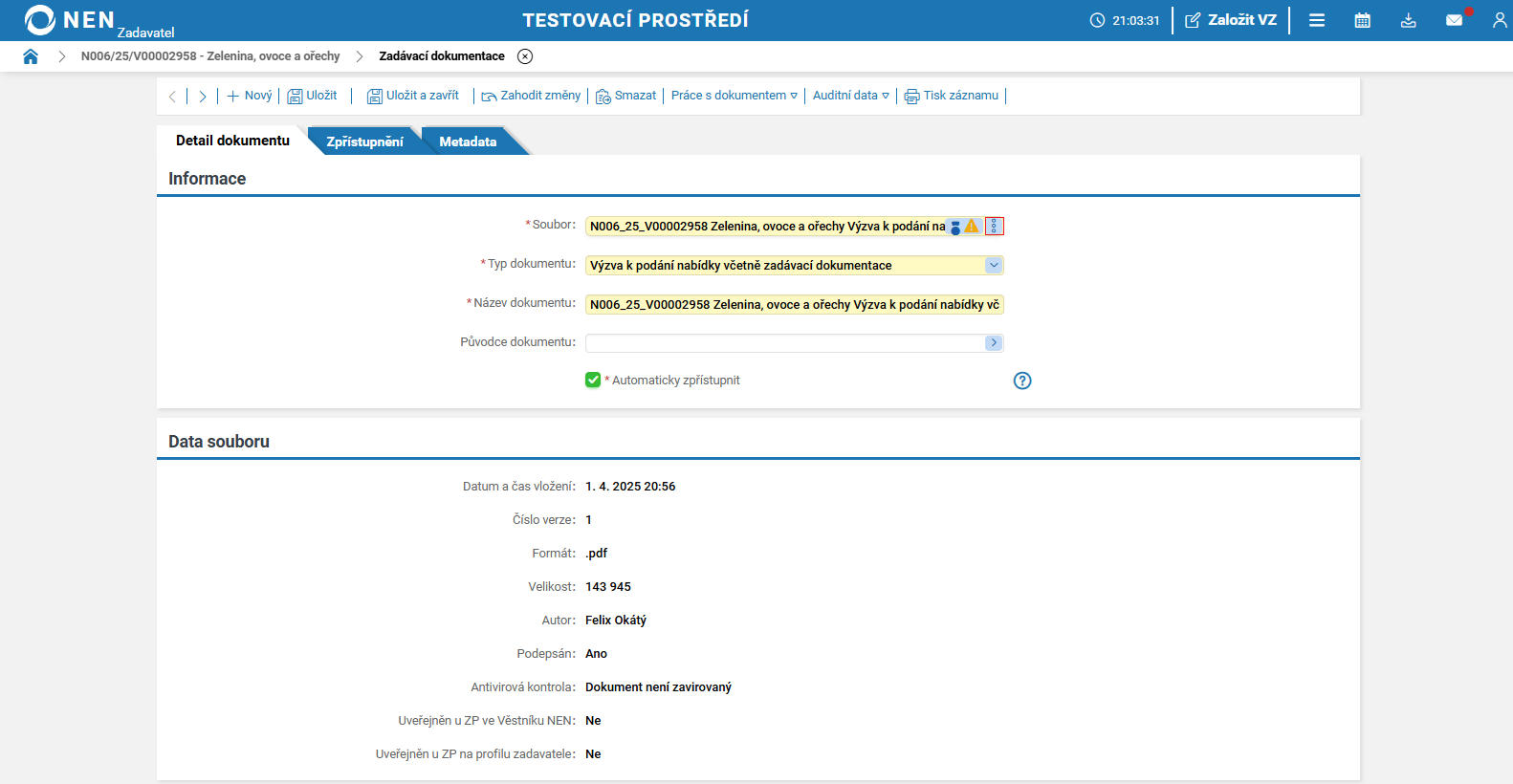Click the Informace section heading

click(x=208, y=179)
